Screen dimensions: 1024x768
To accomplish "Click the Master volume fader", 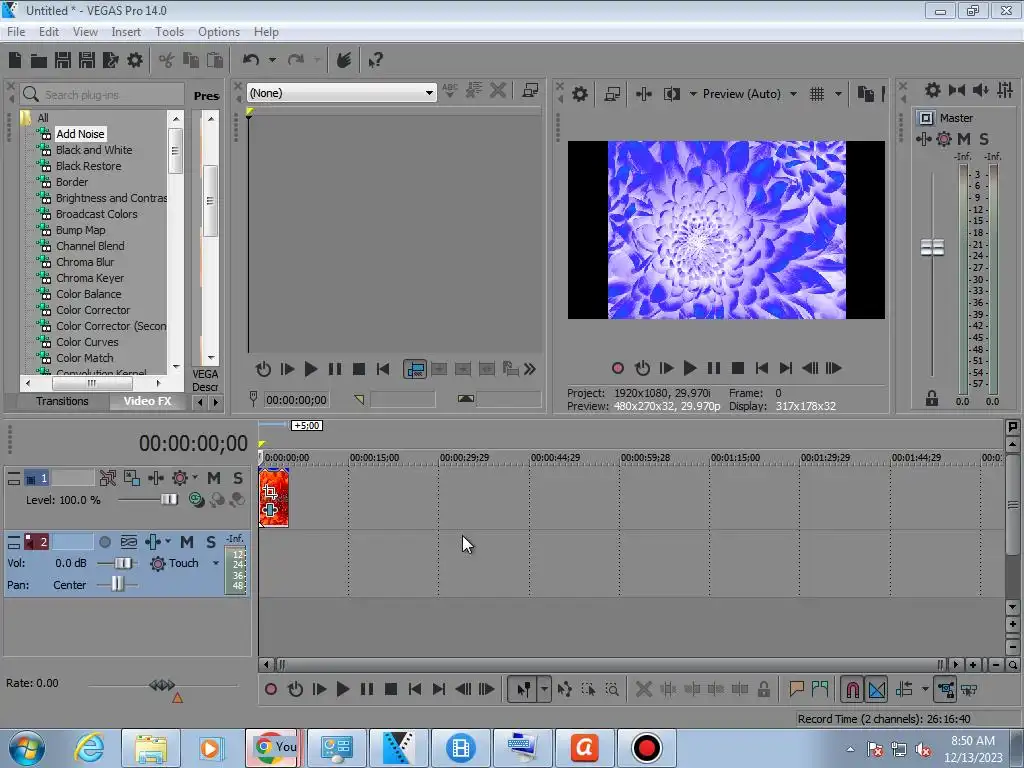I will 932,248.
